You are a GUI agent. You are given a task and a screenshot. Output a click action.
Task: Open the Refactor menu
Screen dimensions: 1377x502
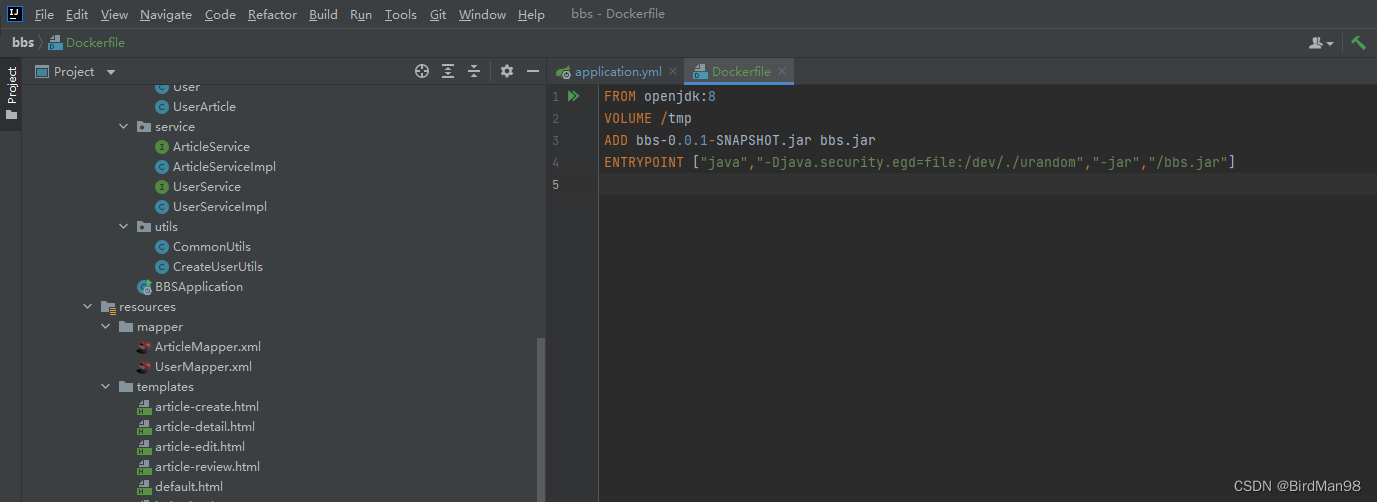(x=272, y=14)
